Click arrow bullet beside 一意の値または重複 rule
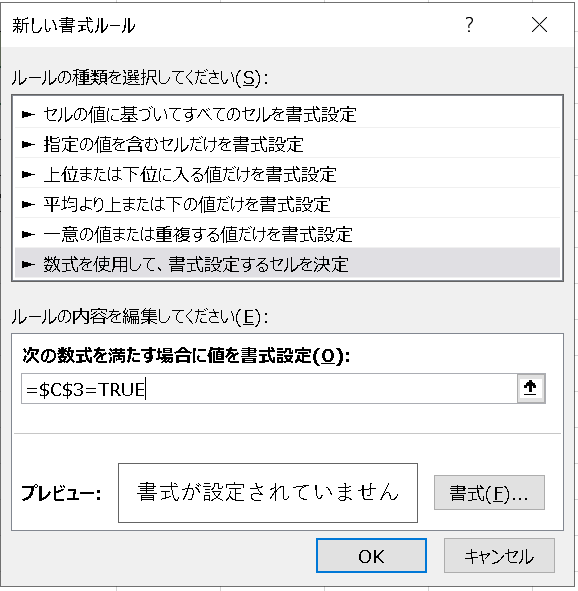This screenshot has height=591, width=578. point(28,234)
